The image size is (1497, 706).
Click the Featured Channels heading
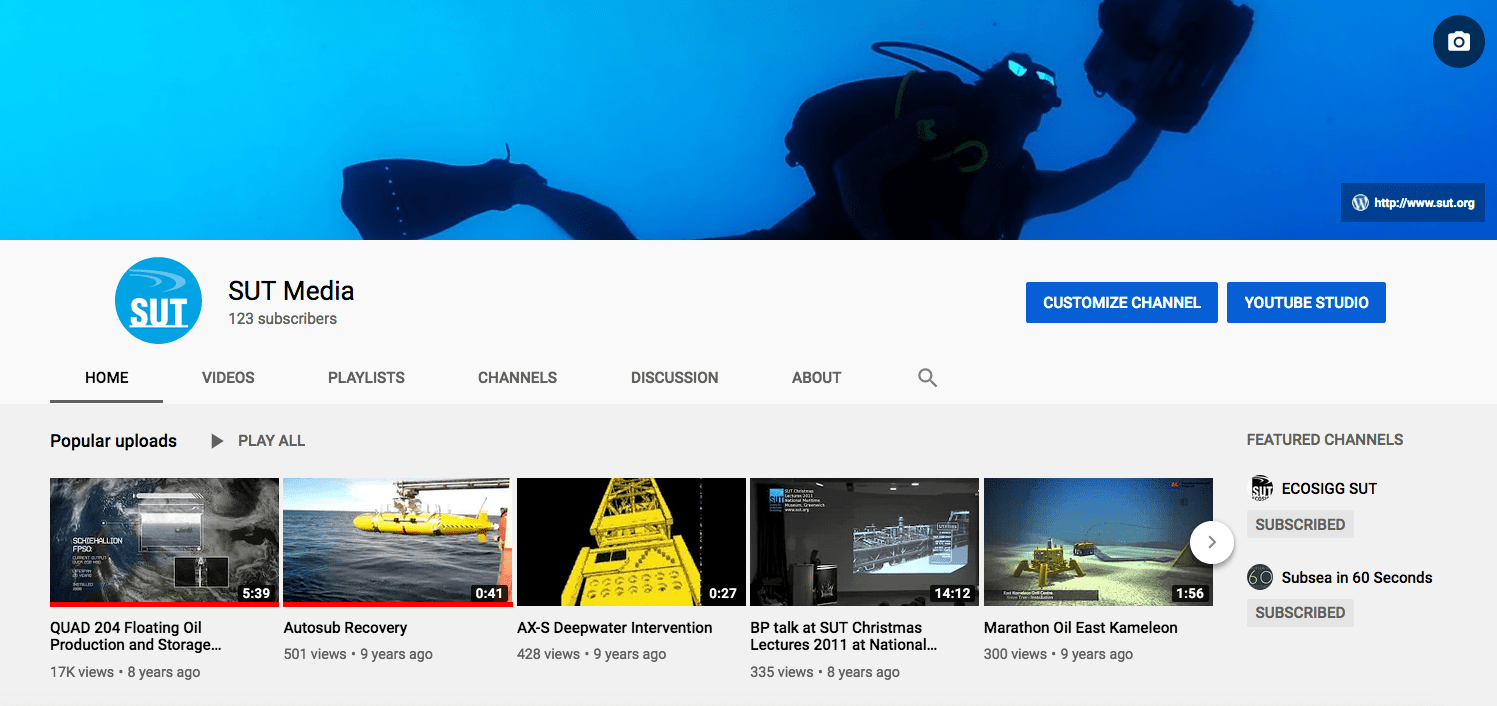1325,440
